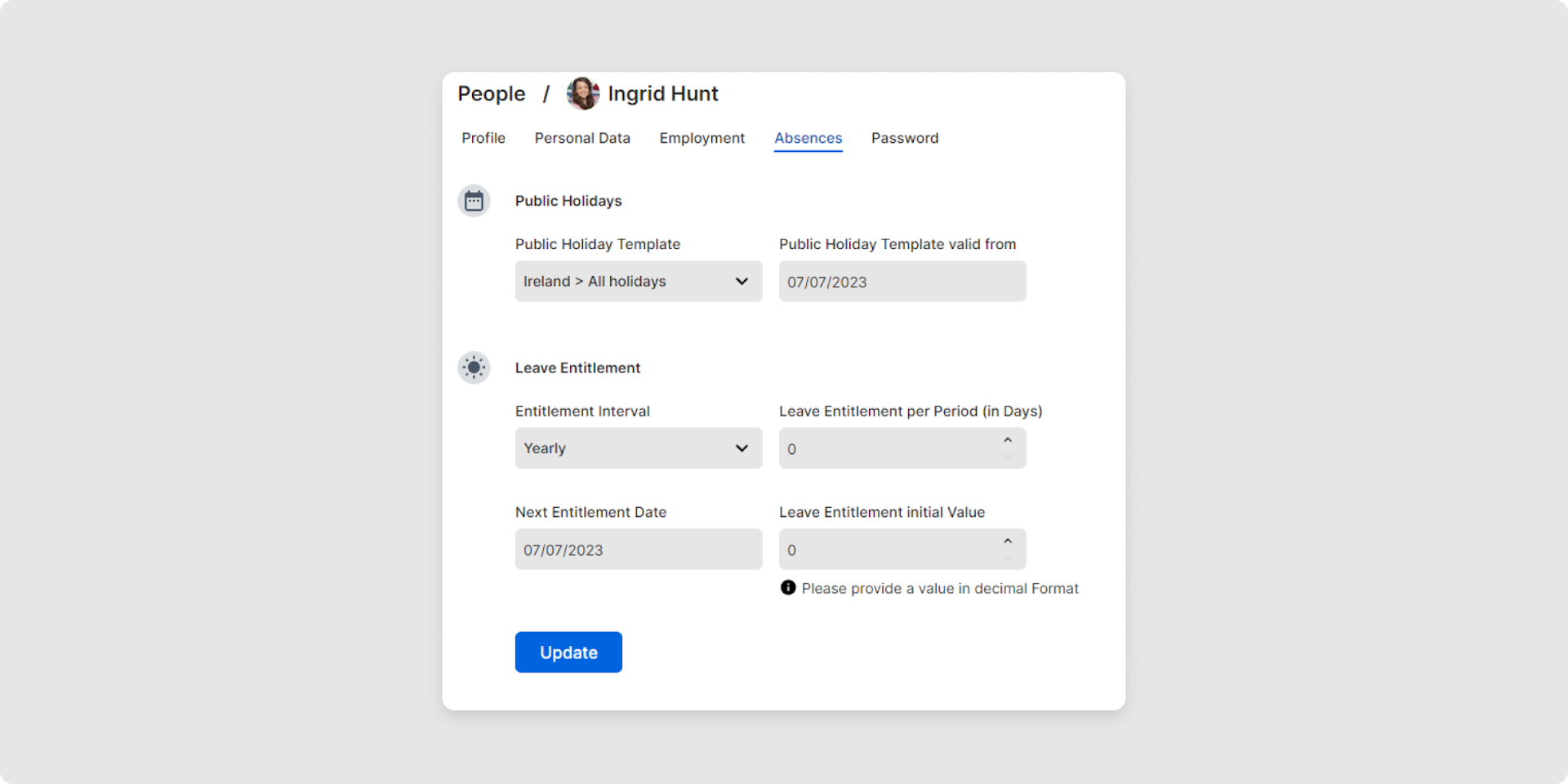Open the Personal Data tab

(x=582, y=138)
